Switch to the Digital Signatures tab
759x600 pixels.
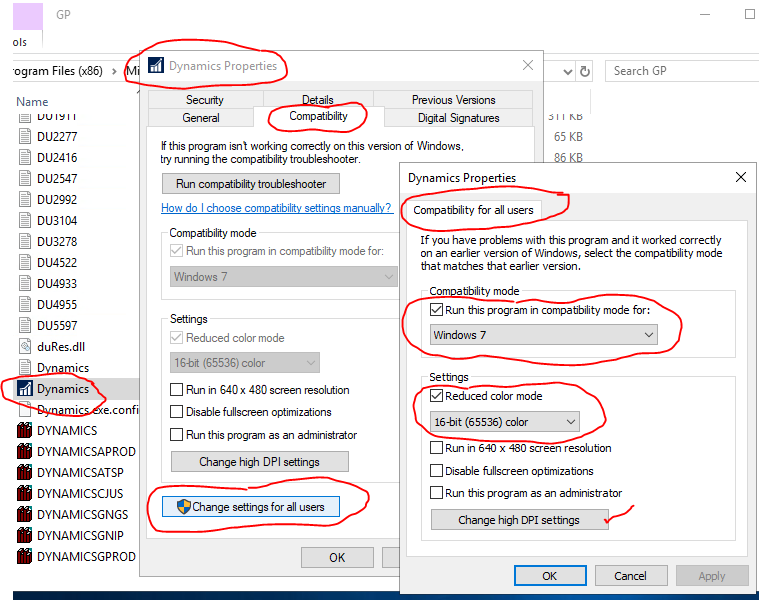(458, 118)
